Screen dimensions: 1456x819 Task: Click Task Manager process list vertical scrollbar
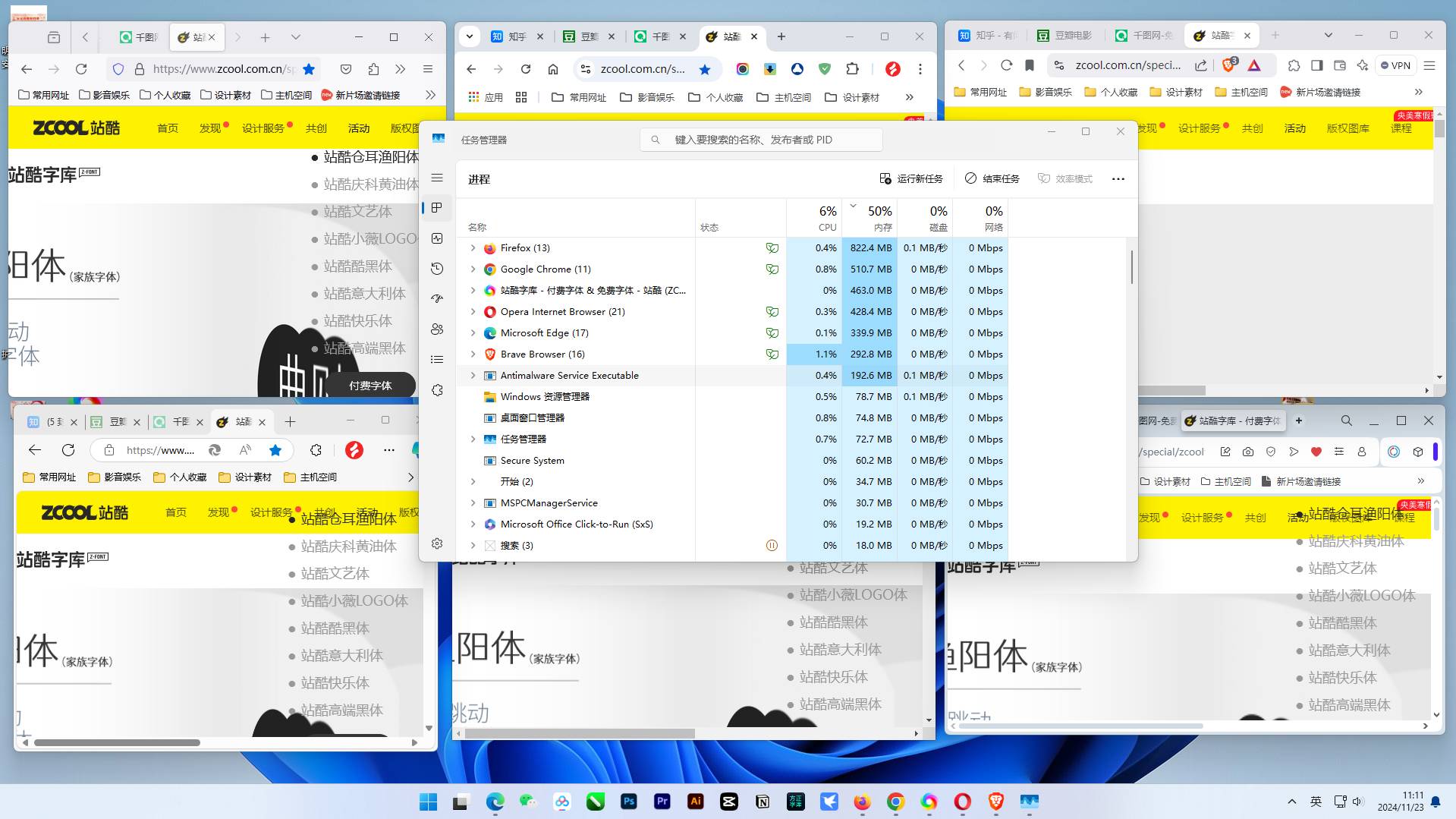1131,267
